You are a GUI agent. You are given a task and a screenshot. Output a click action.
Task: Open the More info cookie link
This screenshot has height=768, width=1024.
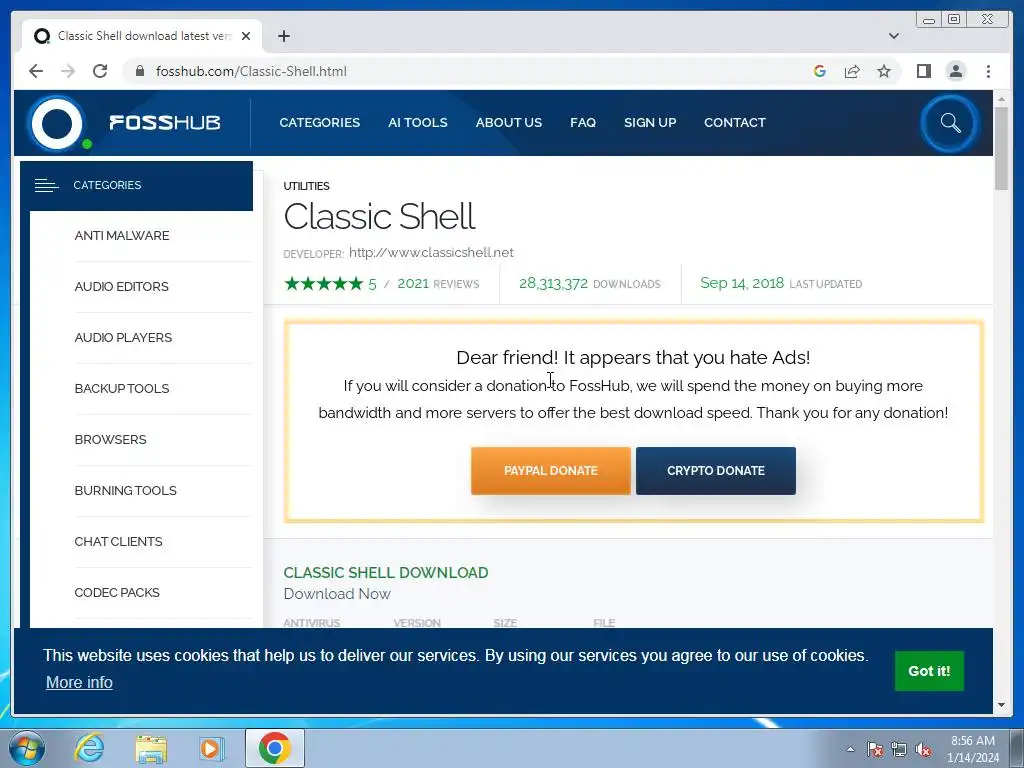79,682
